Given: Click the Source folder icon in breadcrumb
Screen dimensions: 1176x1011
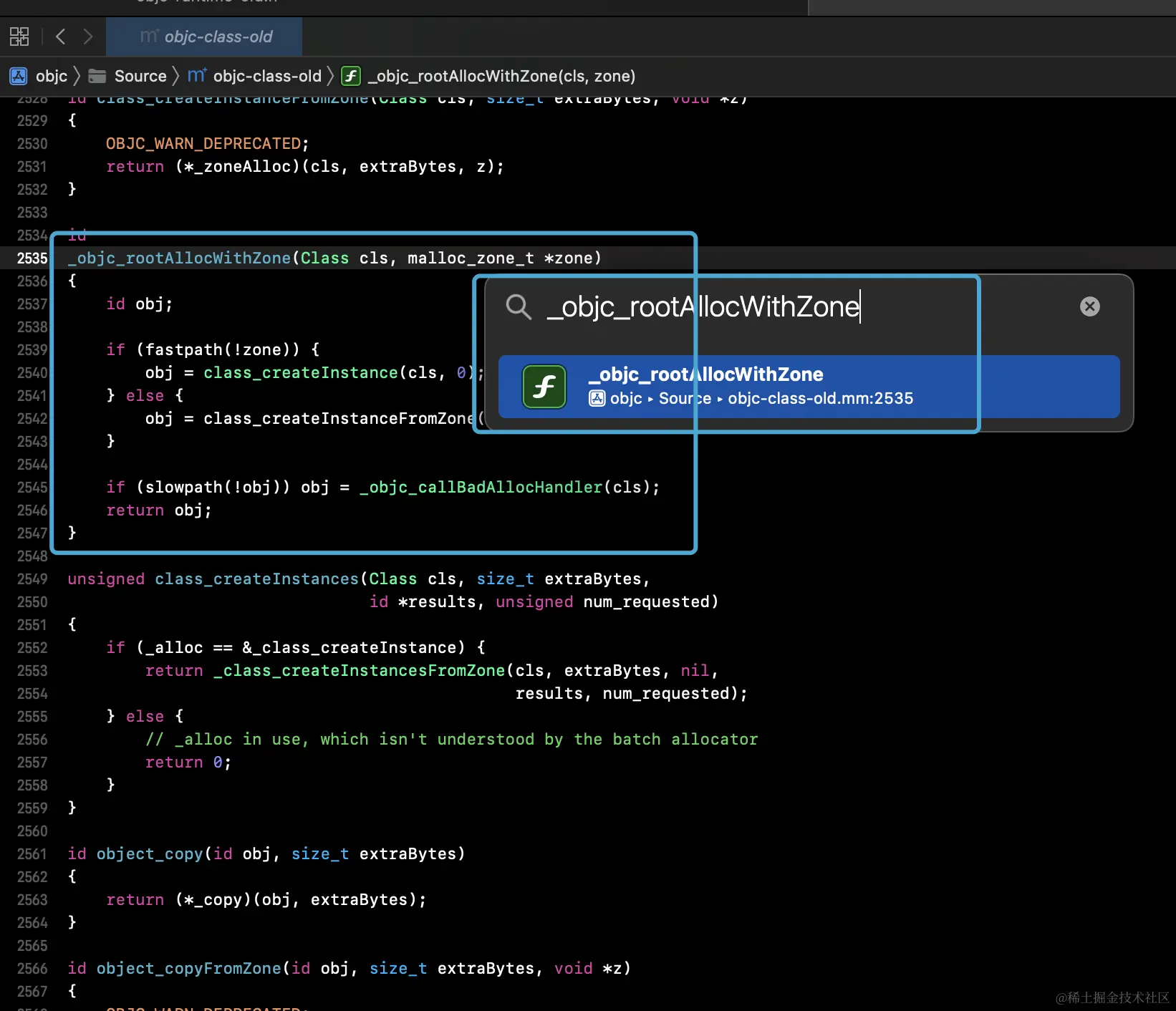Looking at the screenshot, I should [97, 76].
